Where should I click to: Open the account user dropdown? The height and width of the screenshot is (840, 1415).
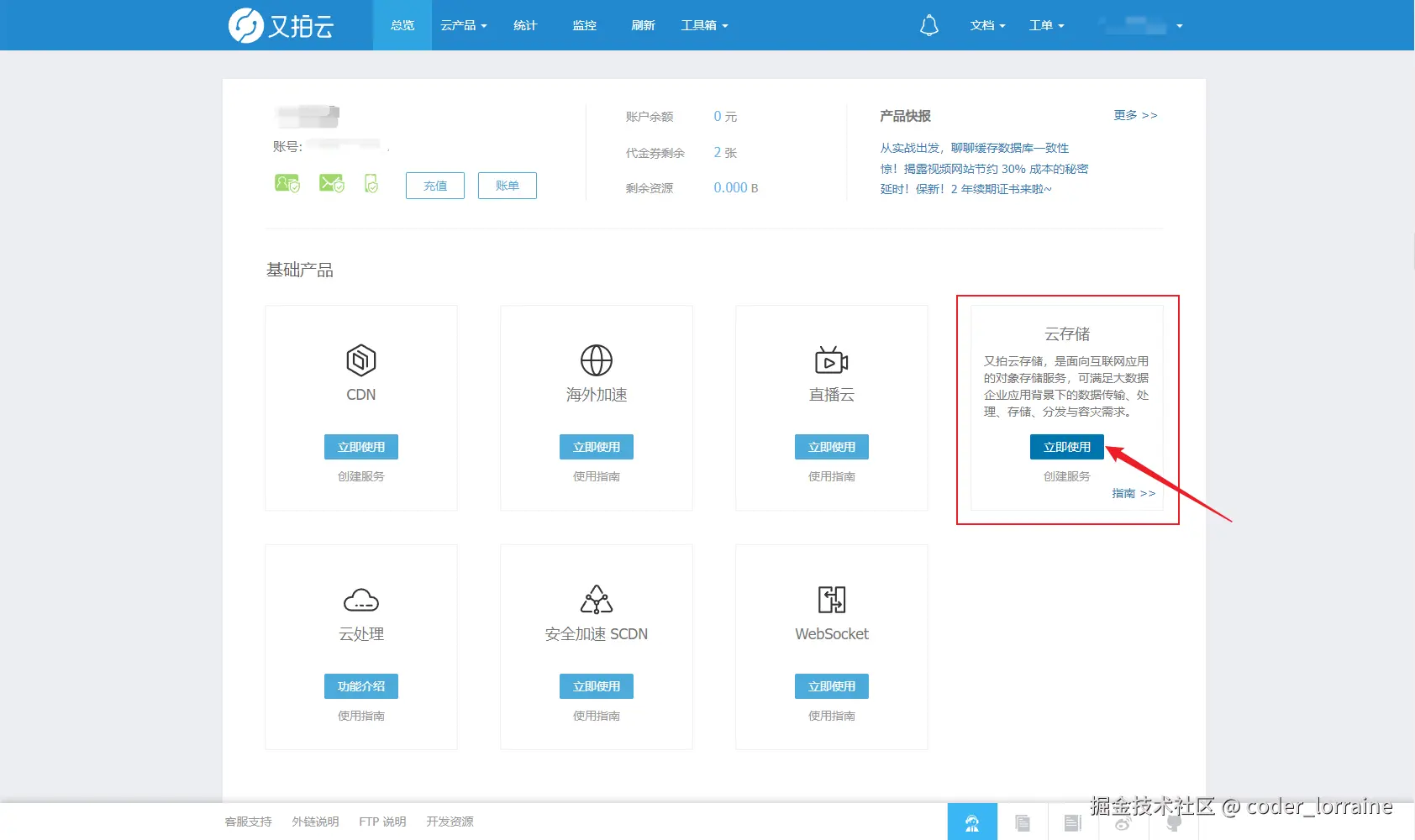point(1143,25)
